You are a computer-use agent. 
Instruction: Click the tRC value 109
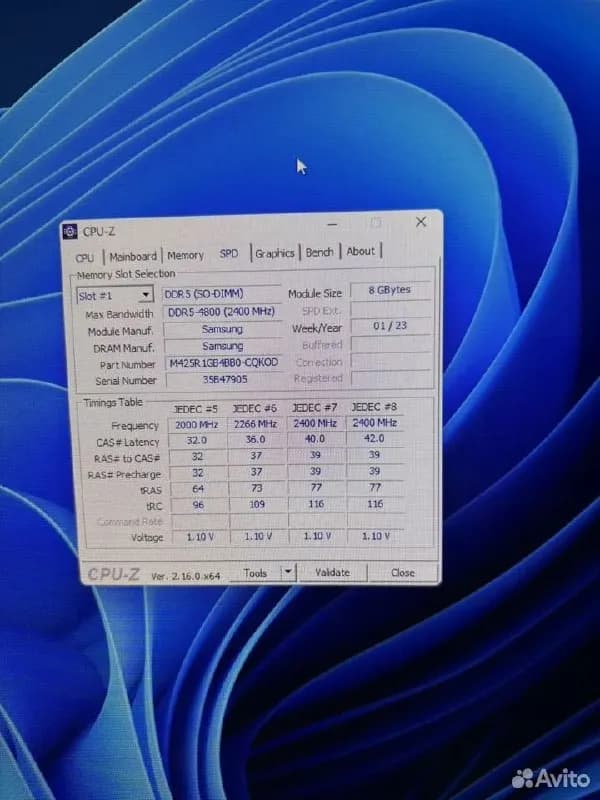(x=257, y=504)
